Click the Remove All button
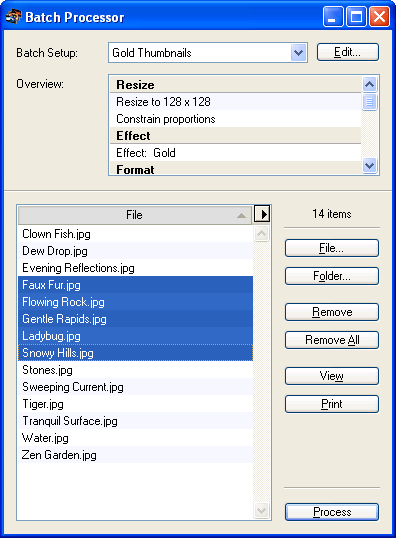This screenshot has width=396, height=538. pos(332,340)
